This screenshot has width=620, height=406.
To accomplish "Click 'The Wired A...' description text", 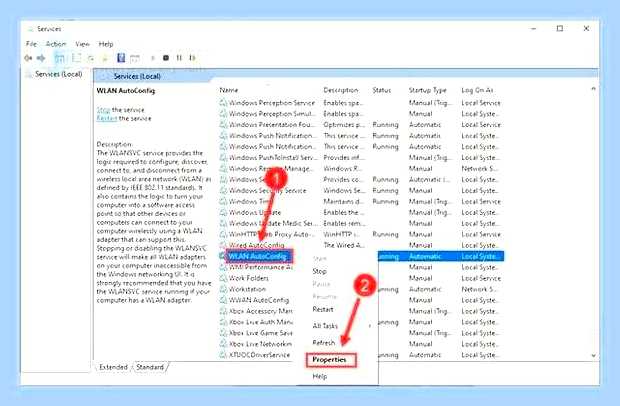I will 344,245.
